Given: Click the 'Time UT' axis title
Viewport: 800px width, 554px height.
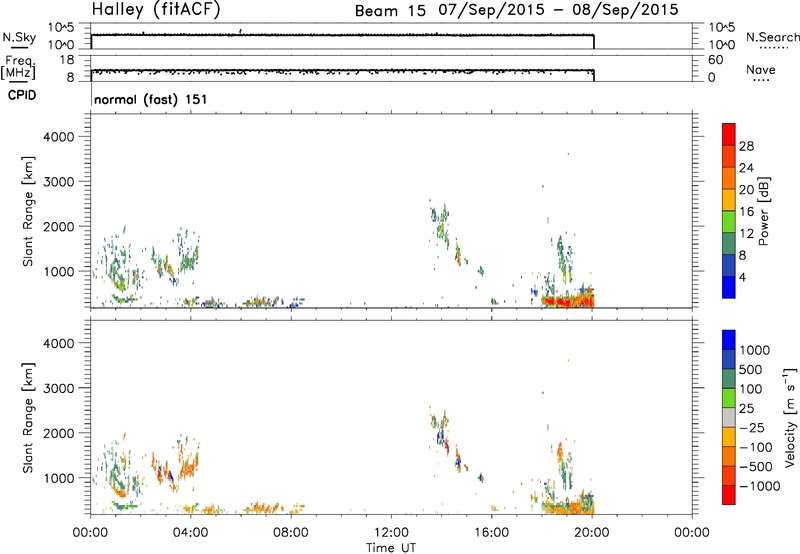Looking at the screenshot, I should (x=391, y=547).
